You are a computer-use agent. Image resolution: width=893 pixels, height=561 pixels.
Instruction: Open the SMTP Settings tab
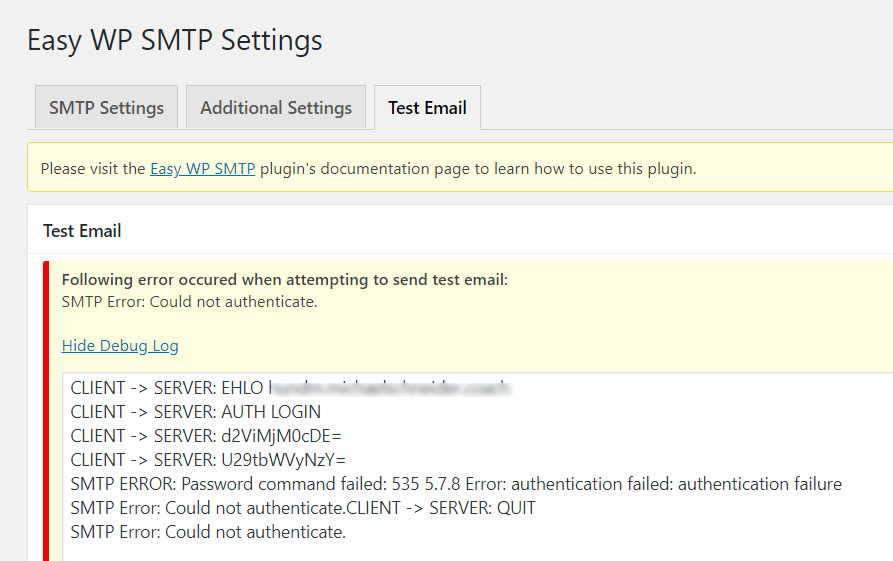[106, 107]
